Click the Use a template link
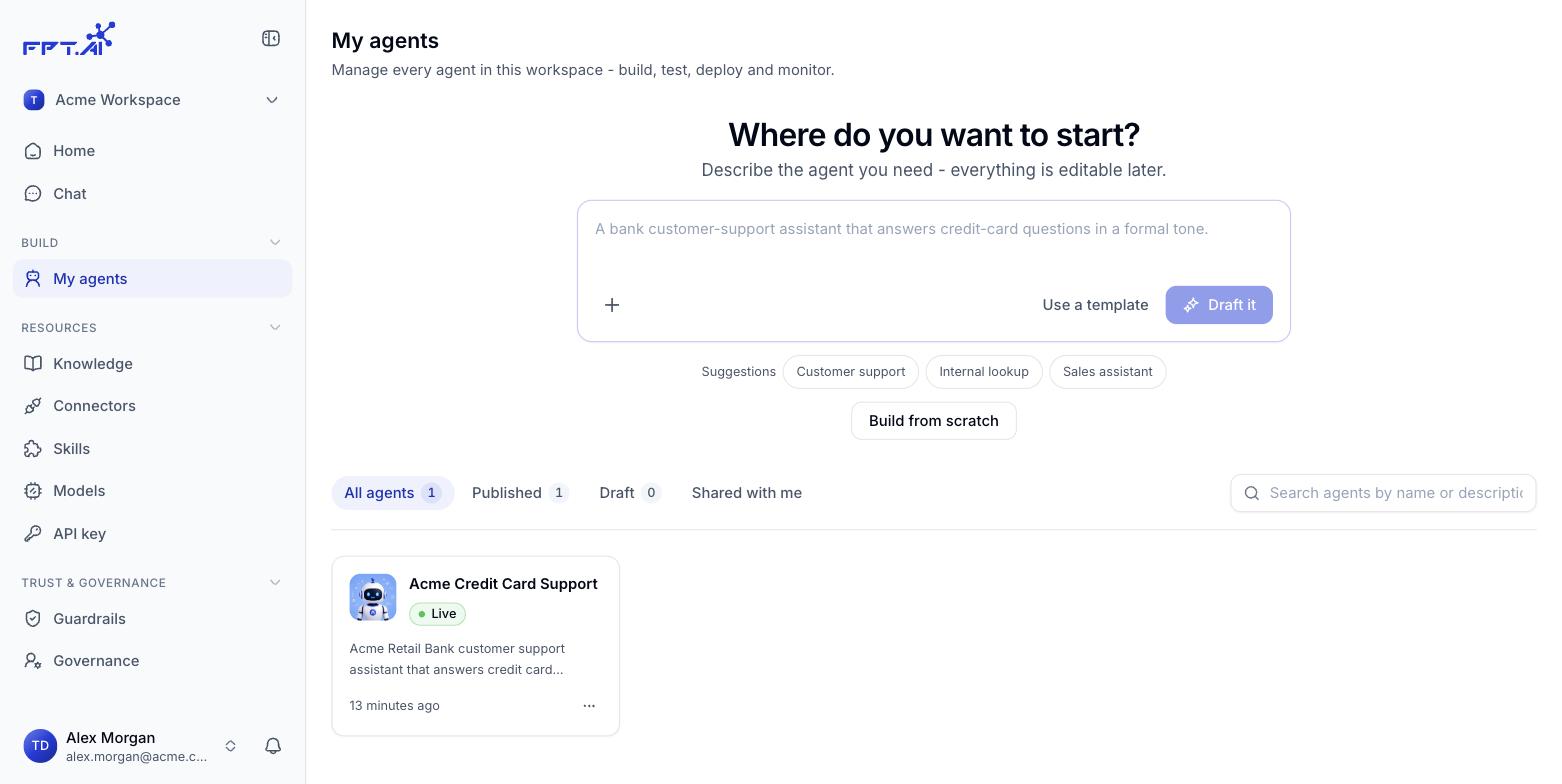Screen dimensions: 1562x784 click(1095, 305)
